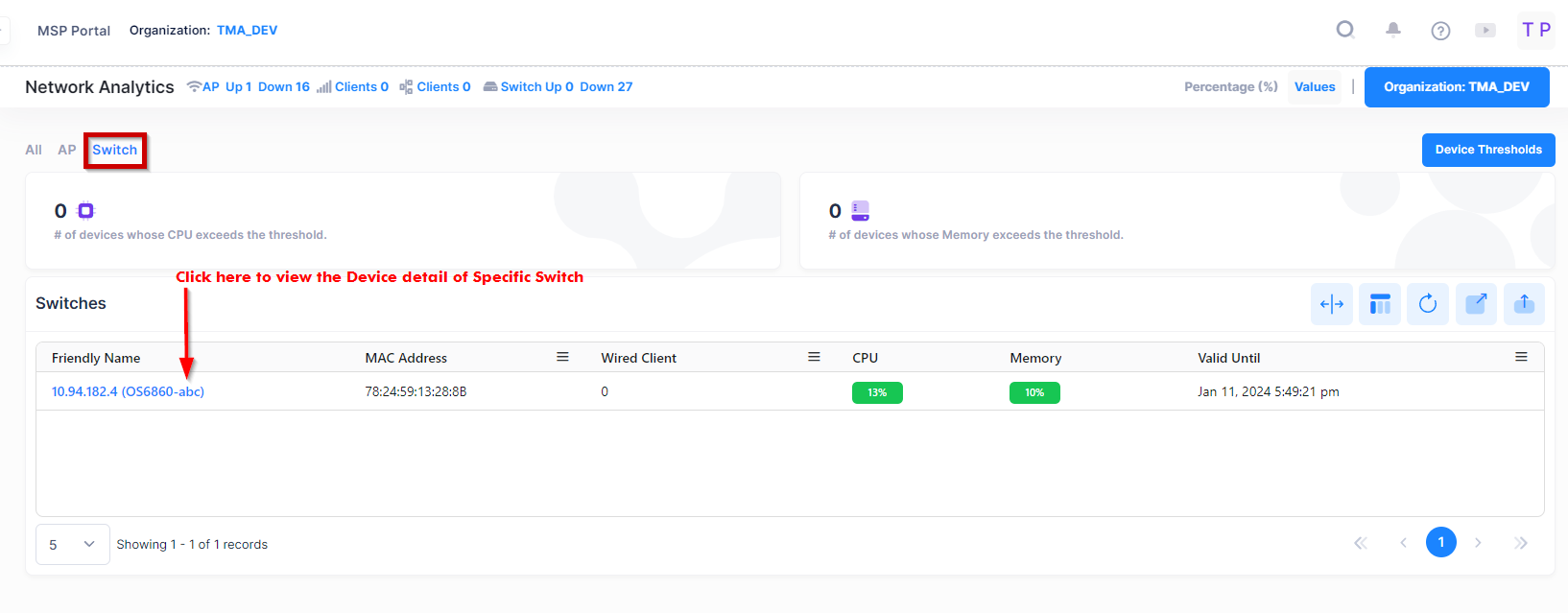Click the CPU threshold count 0

[60, 211]
